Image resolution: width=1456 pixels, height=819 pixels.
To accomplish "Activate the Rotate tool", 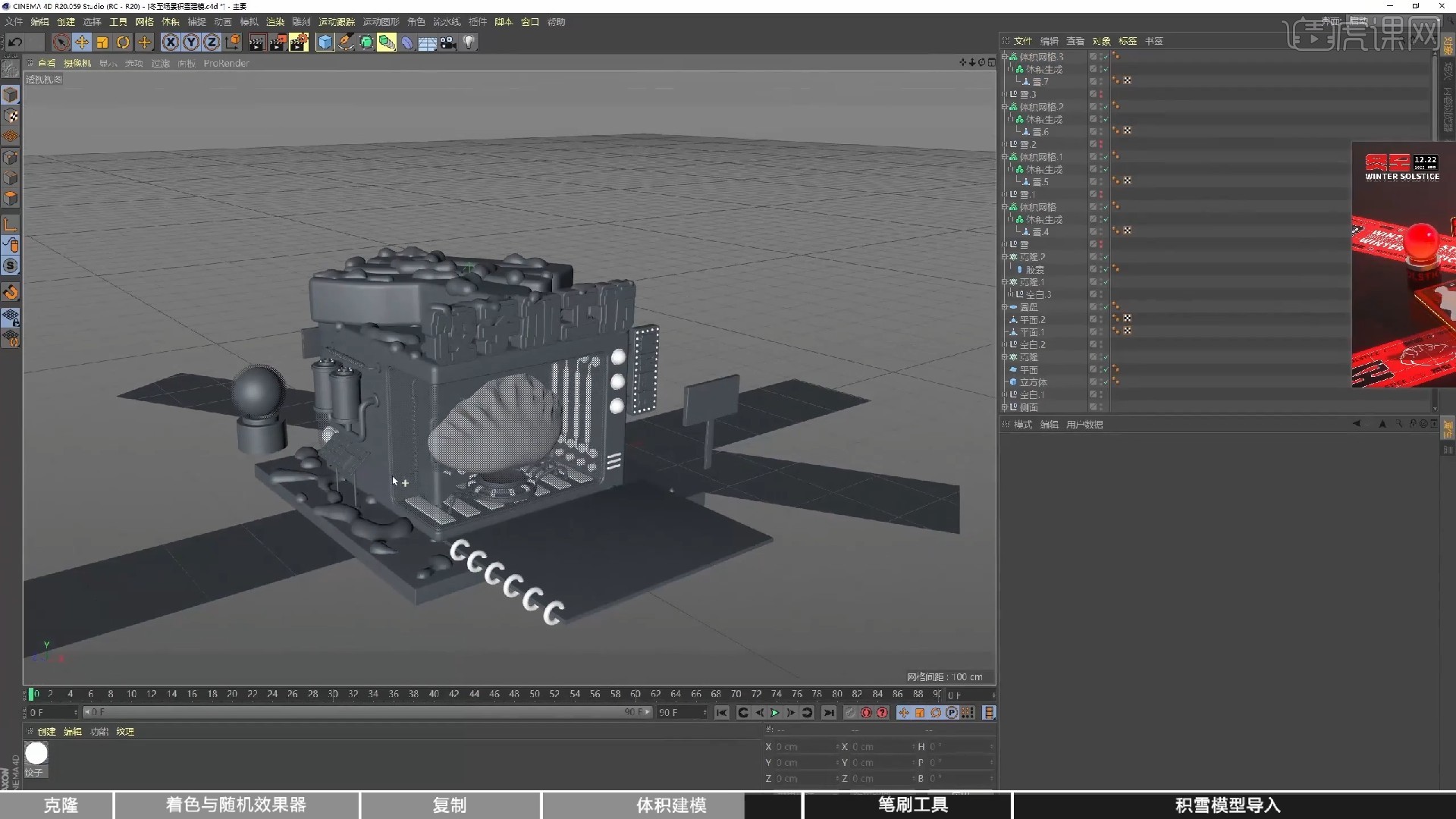I will (123, 42).
